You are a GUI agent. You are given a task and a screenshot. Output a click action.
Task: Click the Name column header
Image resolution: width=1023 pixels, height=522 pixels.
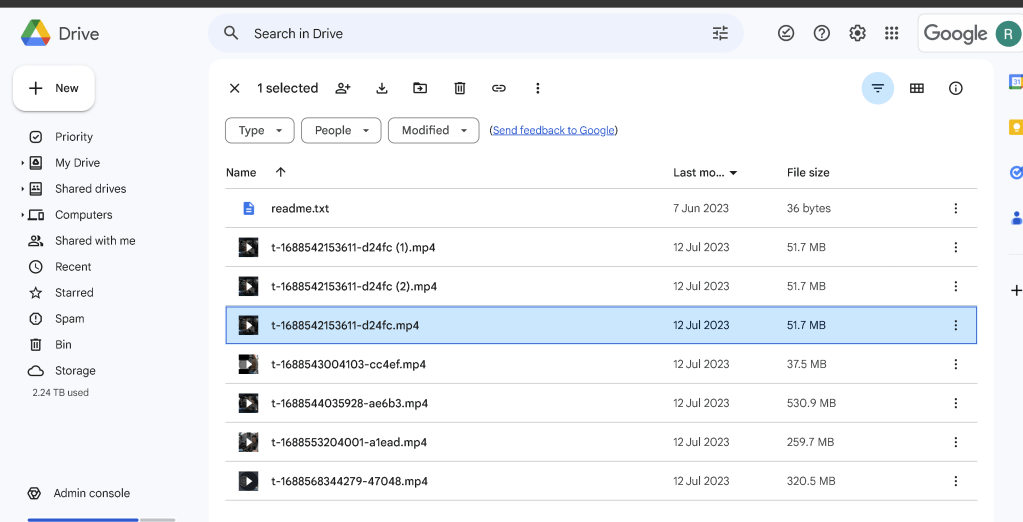coord(241,172)
